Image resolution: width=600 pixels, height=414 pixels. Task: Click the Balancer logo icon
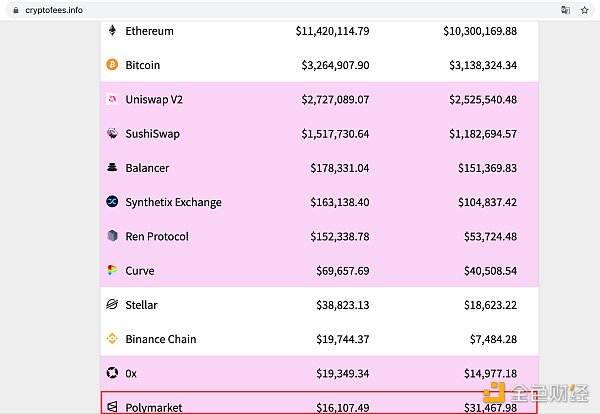pyautogui.click(x=112, y=168)
